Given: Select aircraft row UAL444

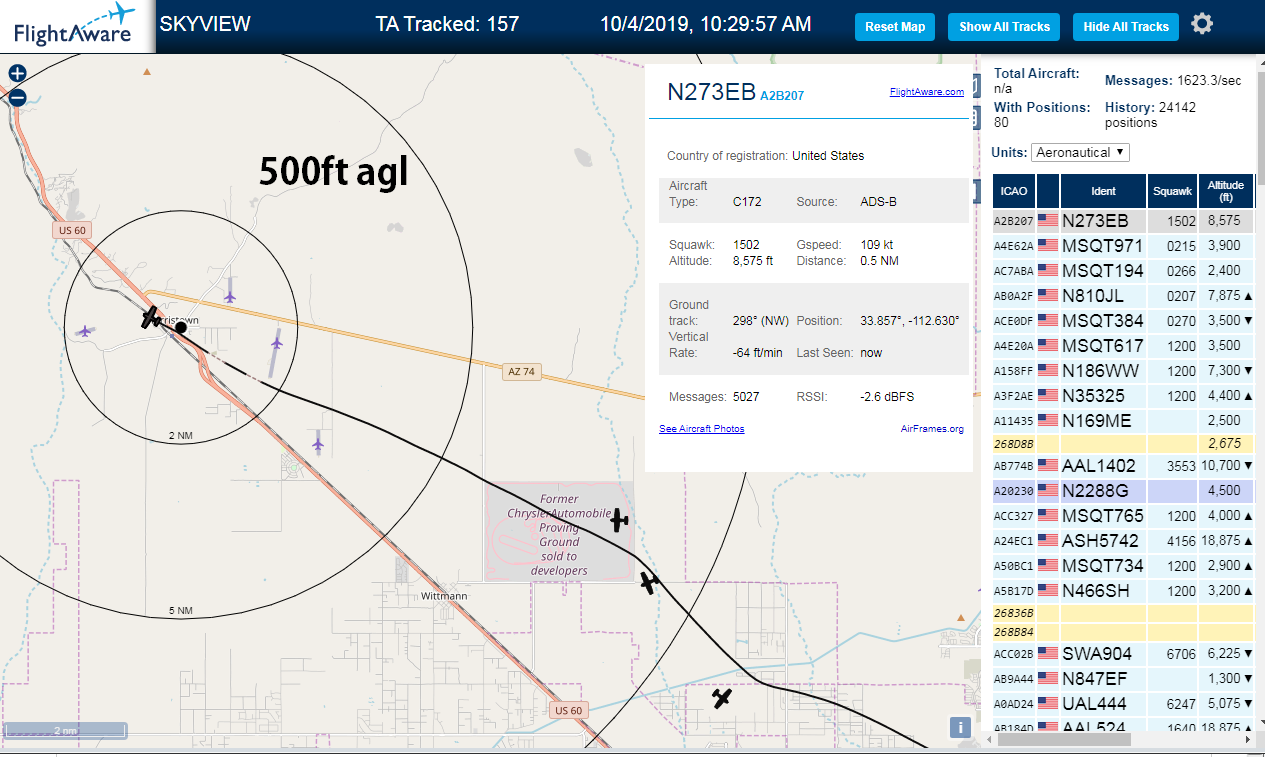Looking at the screenshot, I should 1123,704.
